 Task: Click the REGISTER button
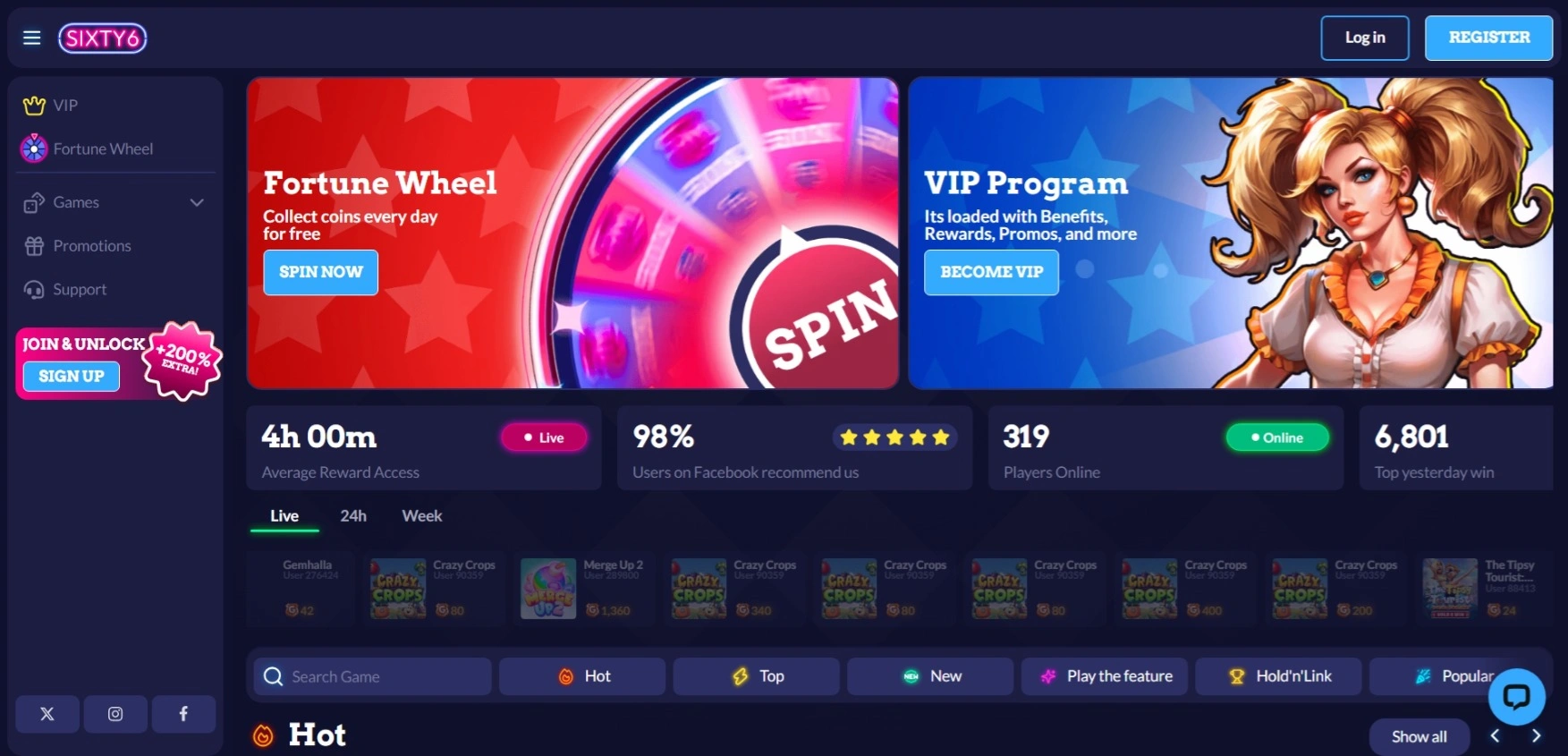(1488, 38)
